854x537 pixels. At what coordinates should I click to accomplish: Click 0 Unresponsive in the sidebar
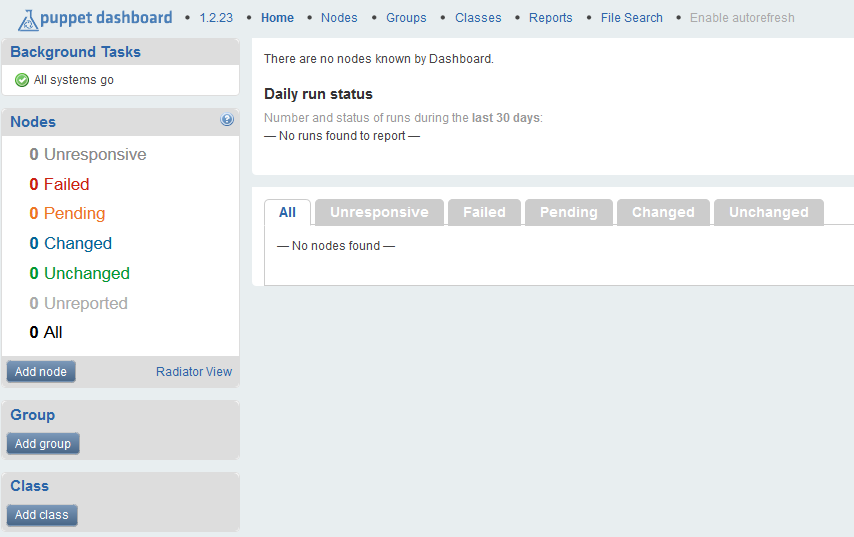point(88,154)
